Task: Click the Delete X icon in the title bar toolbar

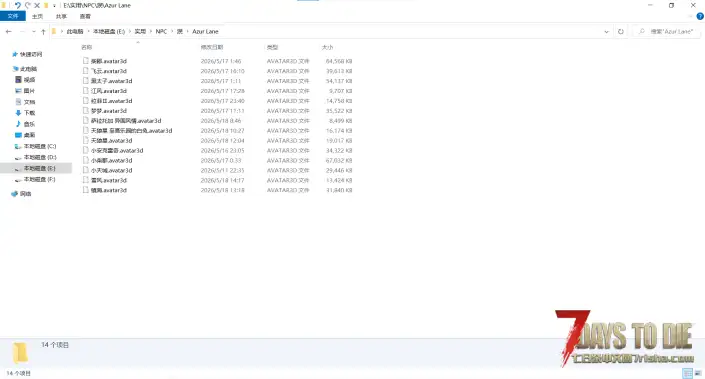Action: 37,5
